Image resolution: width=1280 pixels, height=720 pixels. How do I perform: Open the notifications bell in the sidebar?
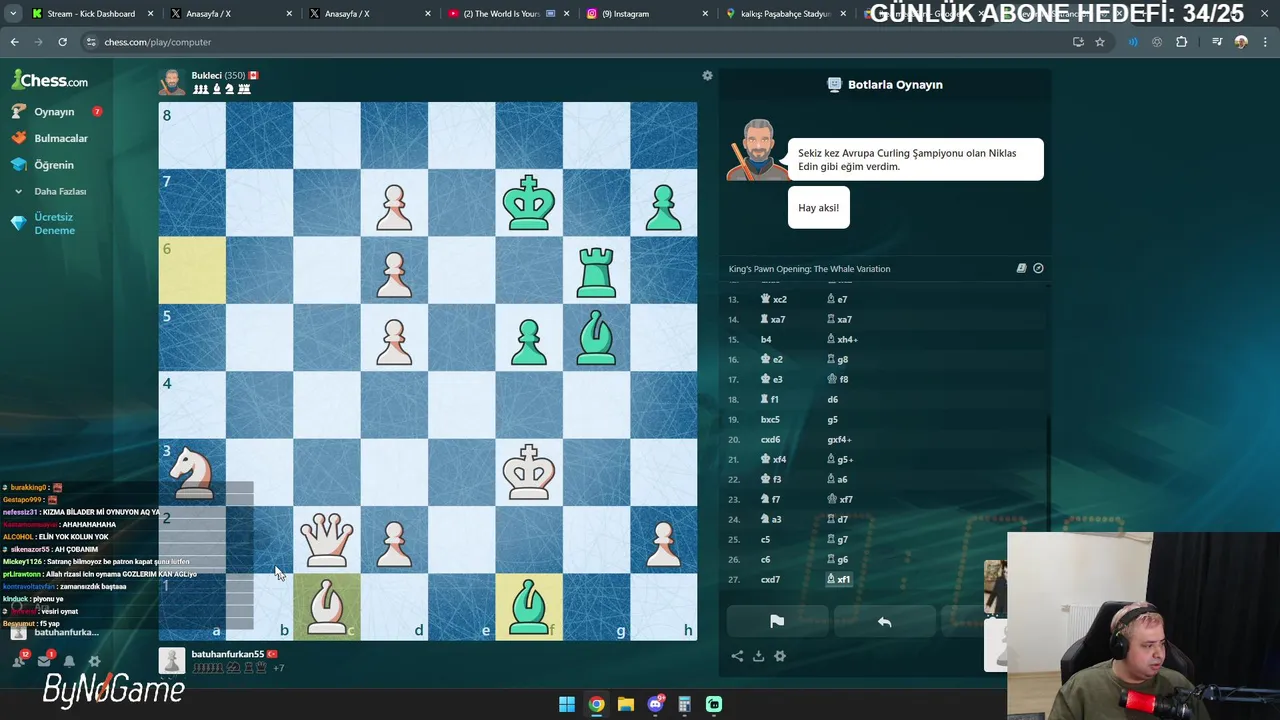(69, 661)
